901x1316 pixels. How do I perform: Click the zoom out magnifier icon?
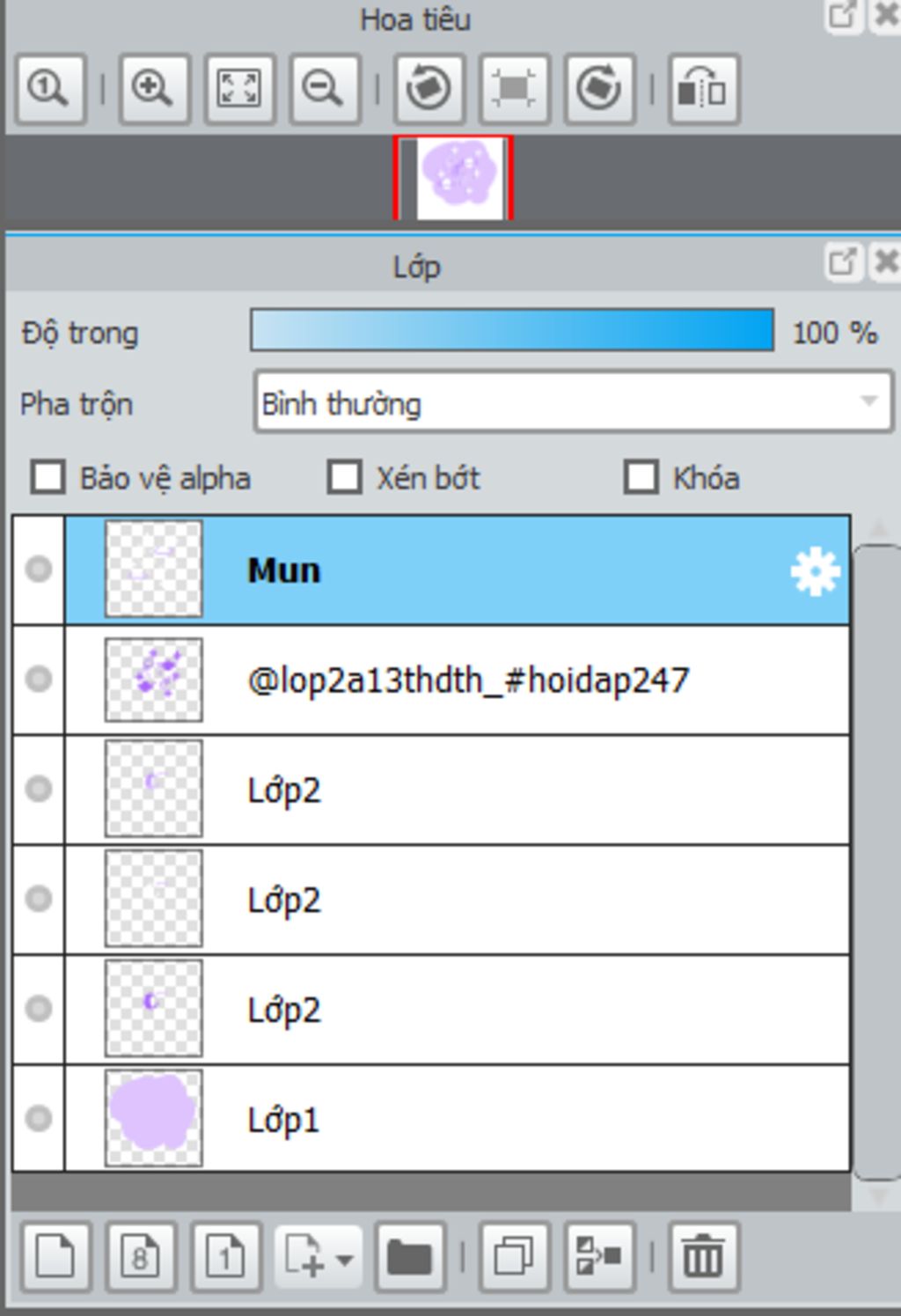pos(325,89)
